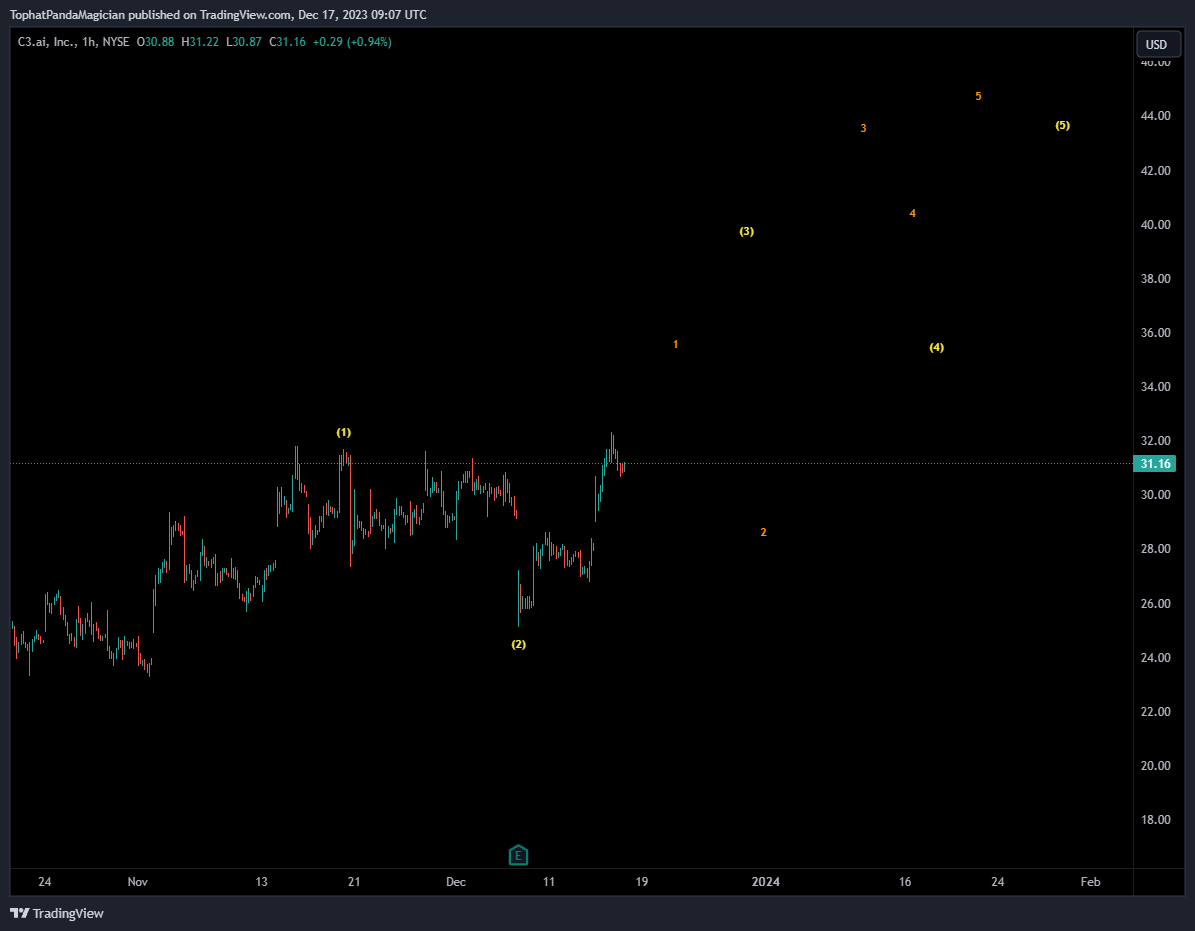Viewport: 1195px width, 931px height.
Task: Select the orange 4 sub-wave label
Action: [x=912, y=213]
